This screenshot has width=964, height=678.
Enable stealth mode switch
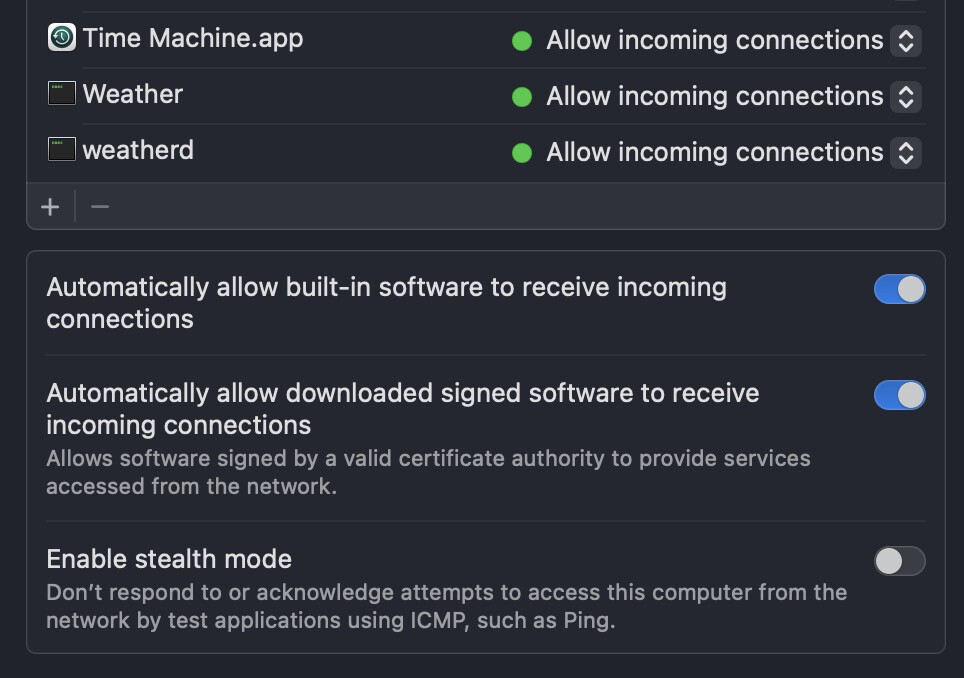899,561
